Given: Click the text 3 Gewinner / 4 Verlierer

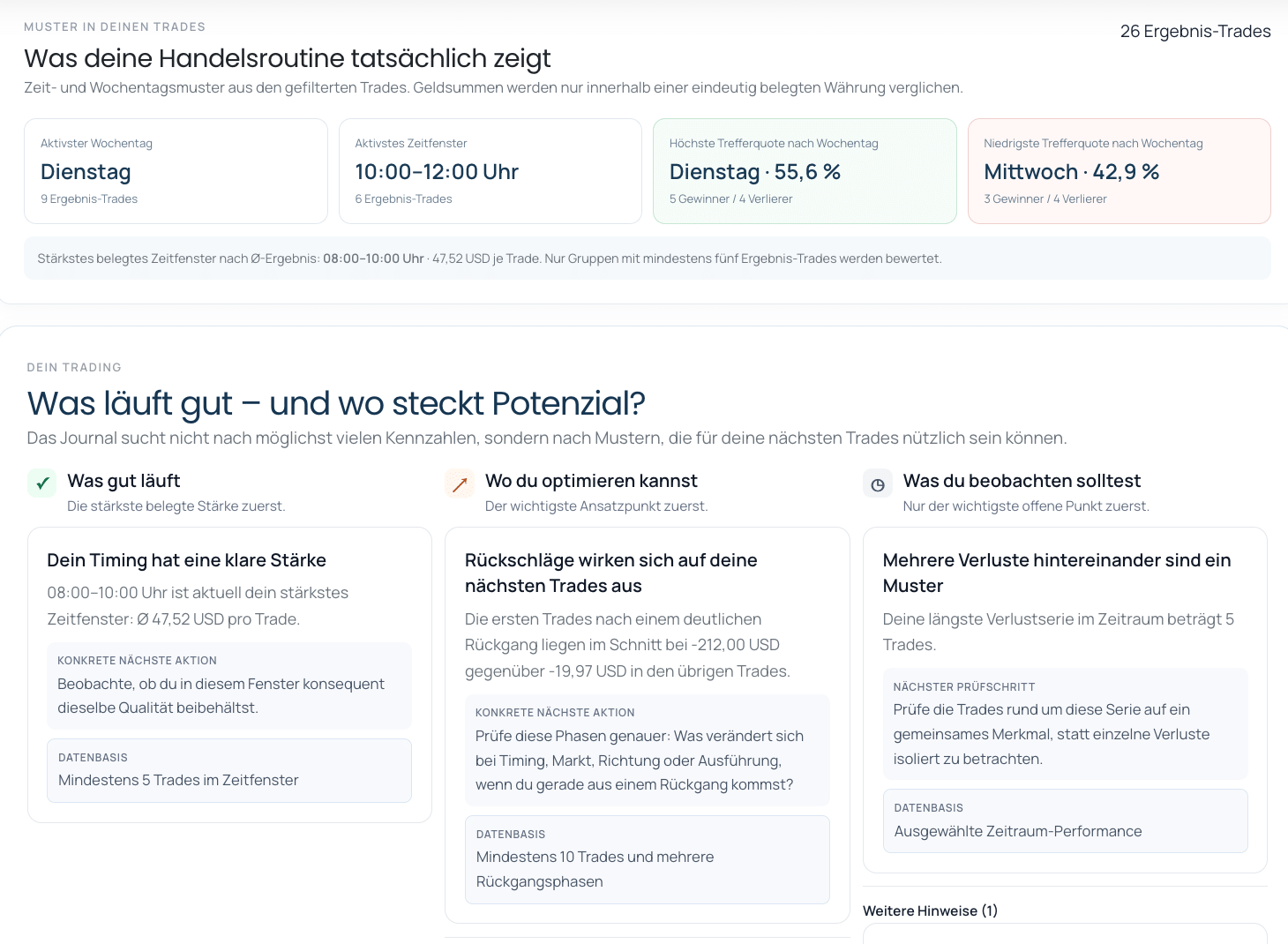Looking at the screenshot, I should coord(1045,199).
